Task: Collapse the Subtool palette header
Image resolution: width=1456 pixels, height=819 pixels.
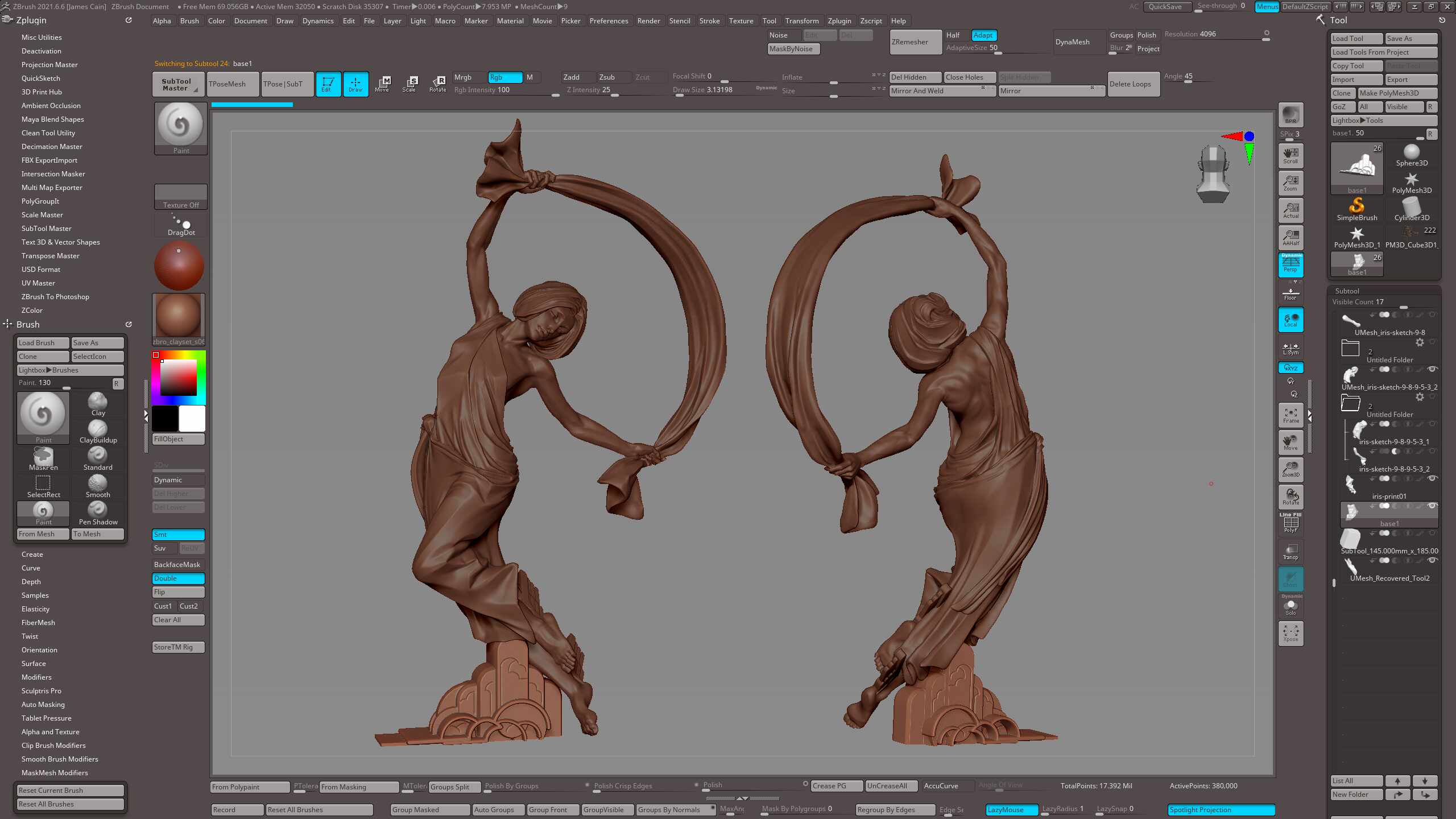Action: point(1347,291)
